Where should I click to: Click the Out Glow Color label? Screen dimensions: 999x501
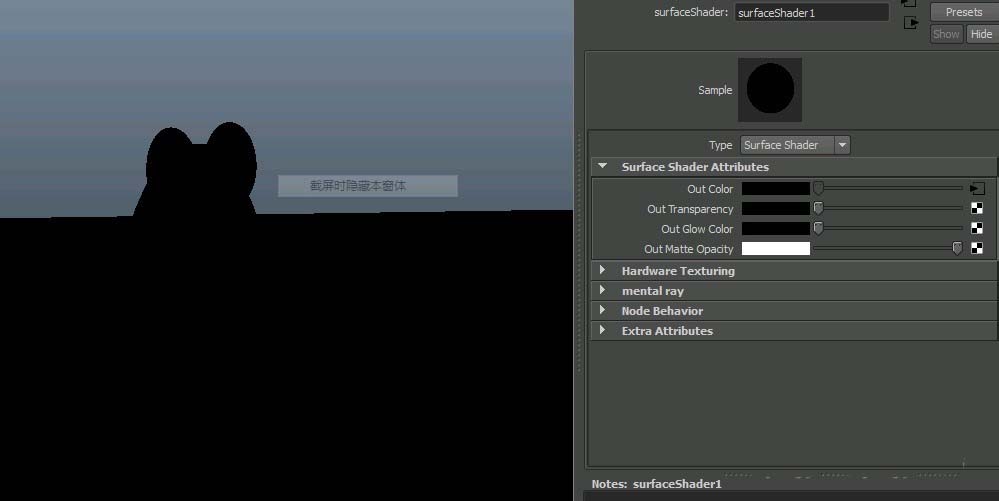point(697,229)
